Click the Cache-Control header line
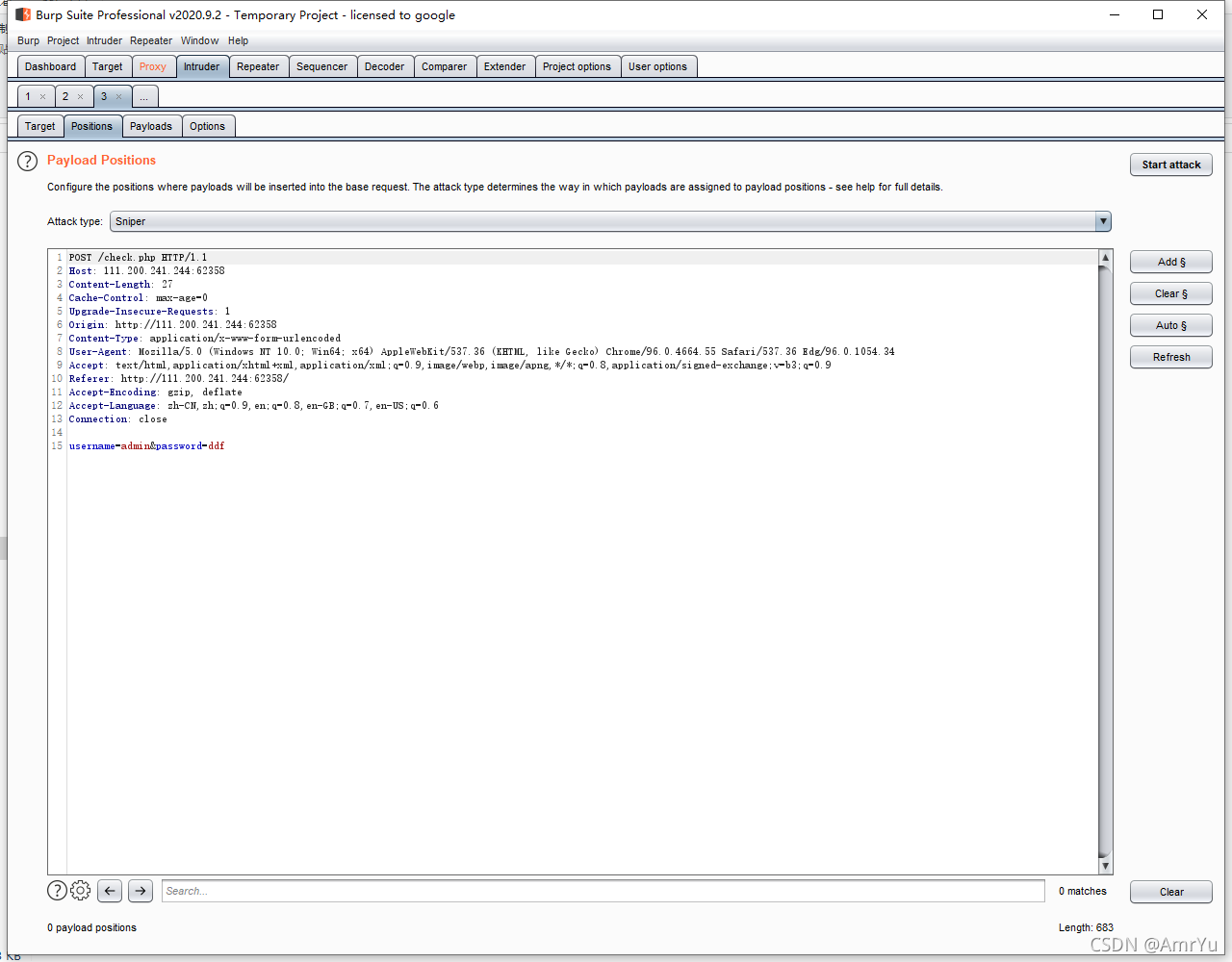 138,298
